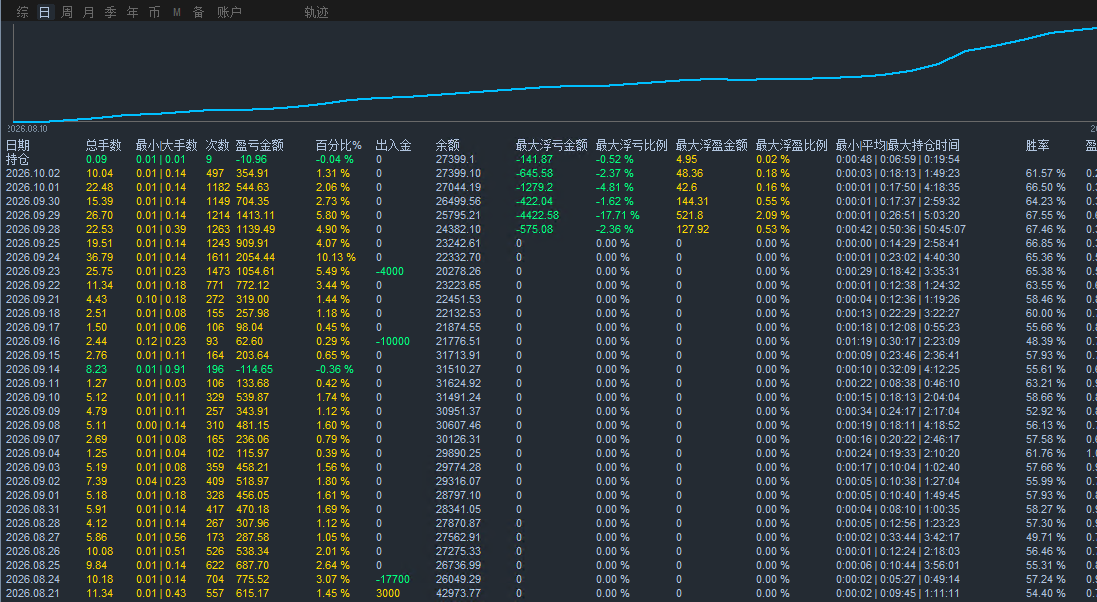1097x602 pixels.
Task: Select the 521.8 floating profit value
Action: tap(690, 216)
